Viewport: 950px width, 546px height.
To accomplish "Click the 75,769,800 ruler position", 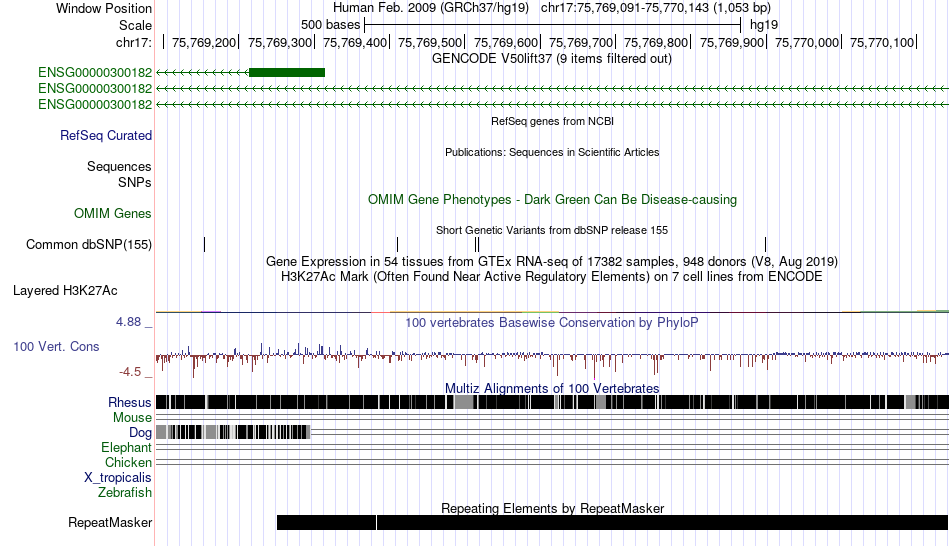I will [656, 42].
